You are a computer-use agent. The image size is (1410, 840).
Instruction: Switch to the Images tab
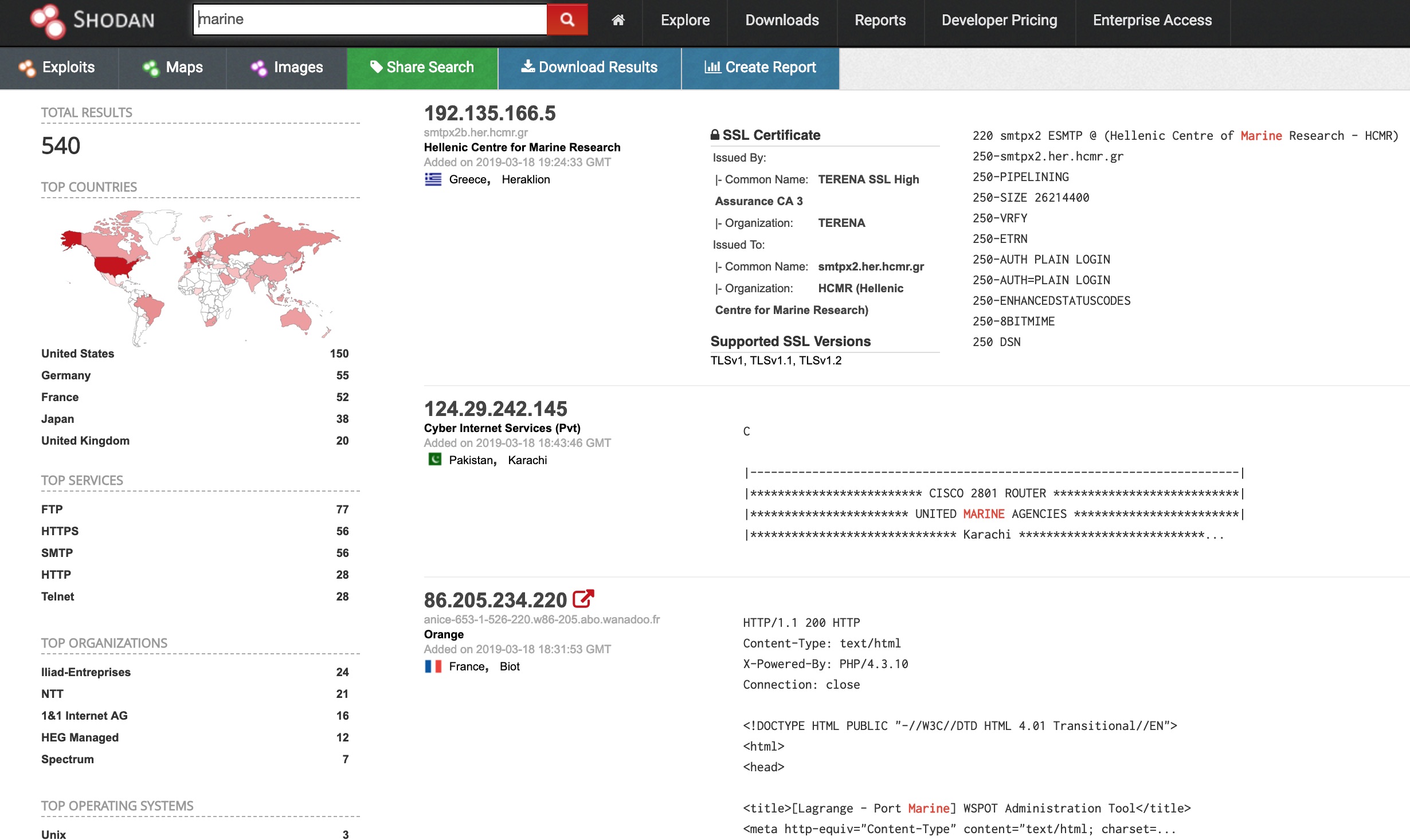[287, 68]
